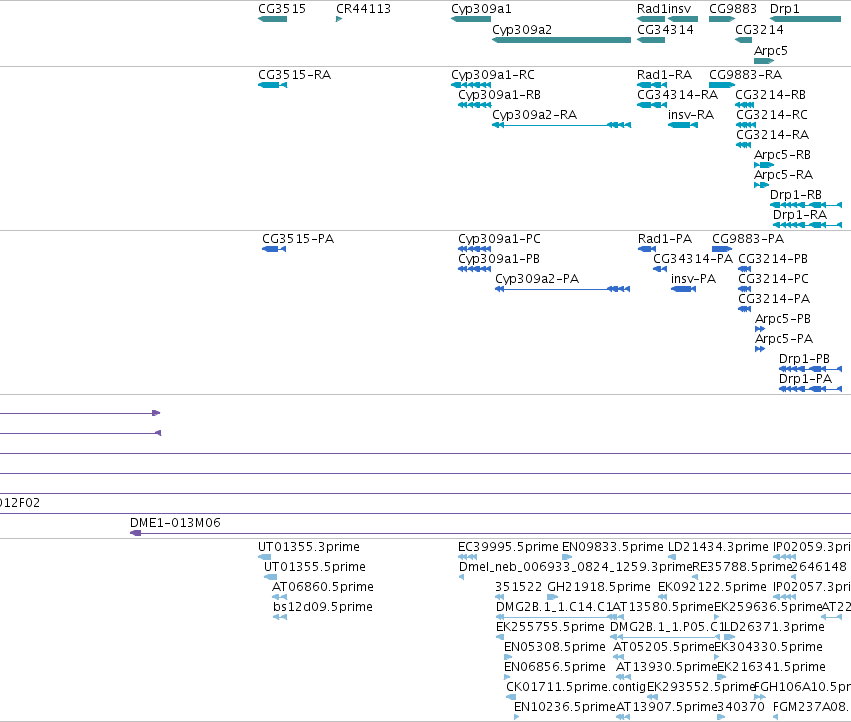Select the LD21434.3prime EST label

[x=718, y=547]
